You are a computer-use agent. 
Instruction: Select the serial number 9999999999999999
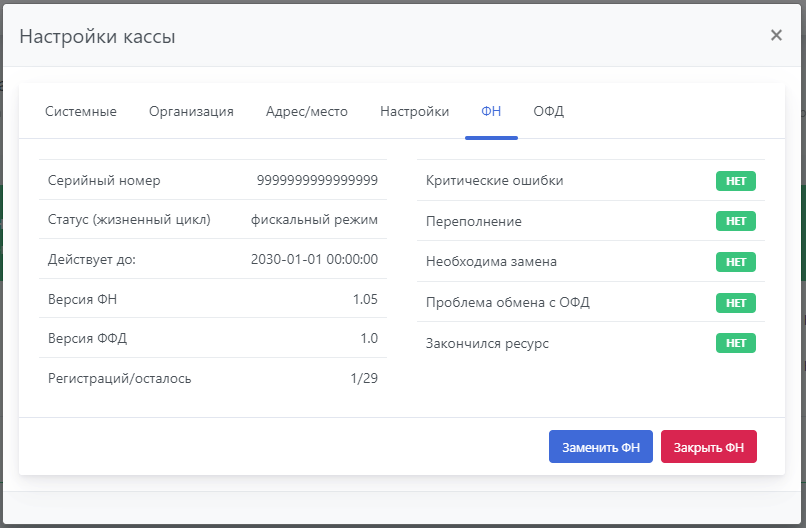point(317,180)
